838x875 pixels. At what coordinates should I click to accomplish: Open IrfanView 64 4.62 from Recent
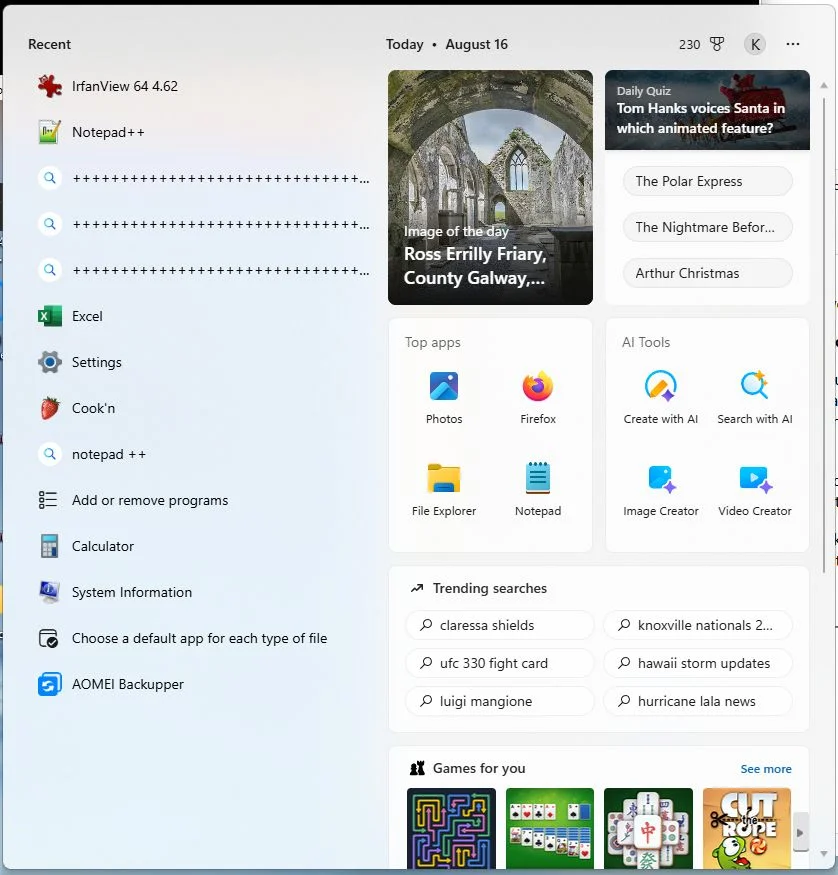(x=201, y=86)
